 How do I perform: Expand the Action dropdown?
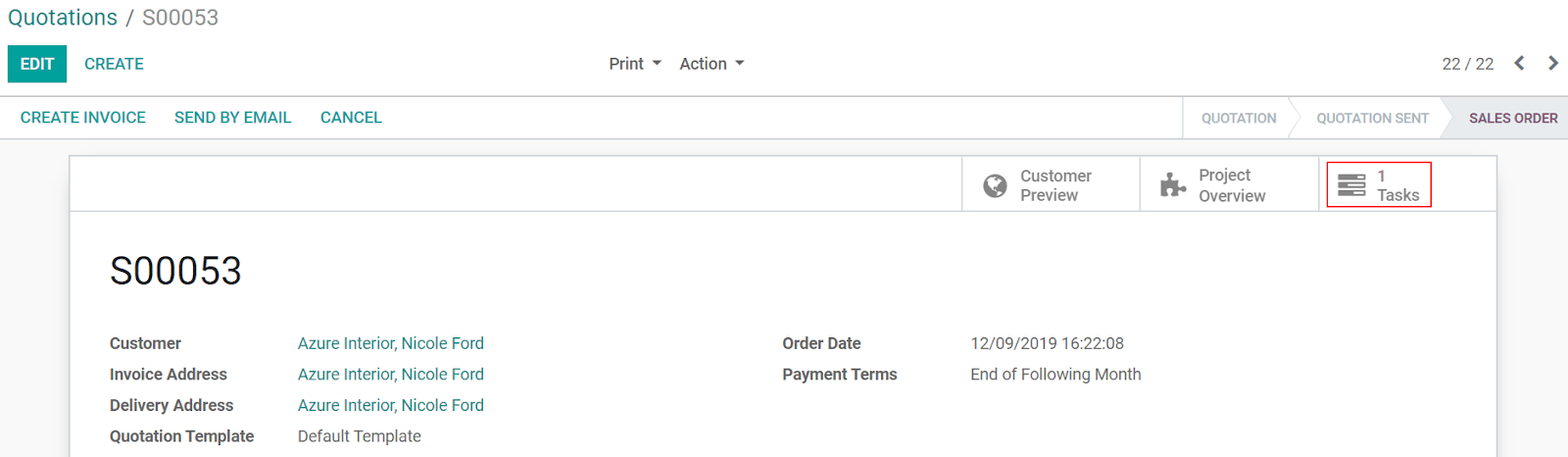coord(712,64)
